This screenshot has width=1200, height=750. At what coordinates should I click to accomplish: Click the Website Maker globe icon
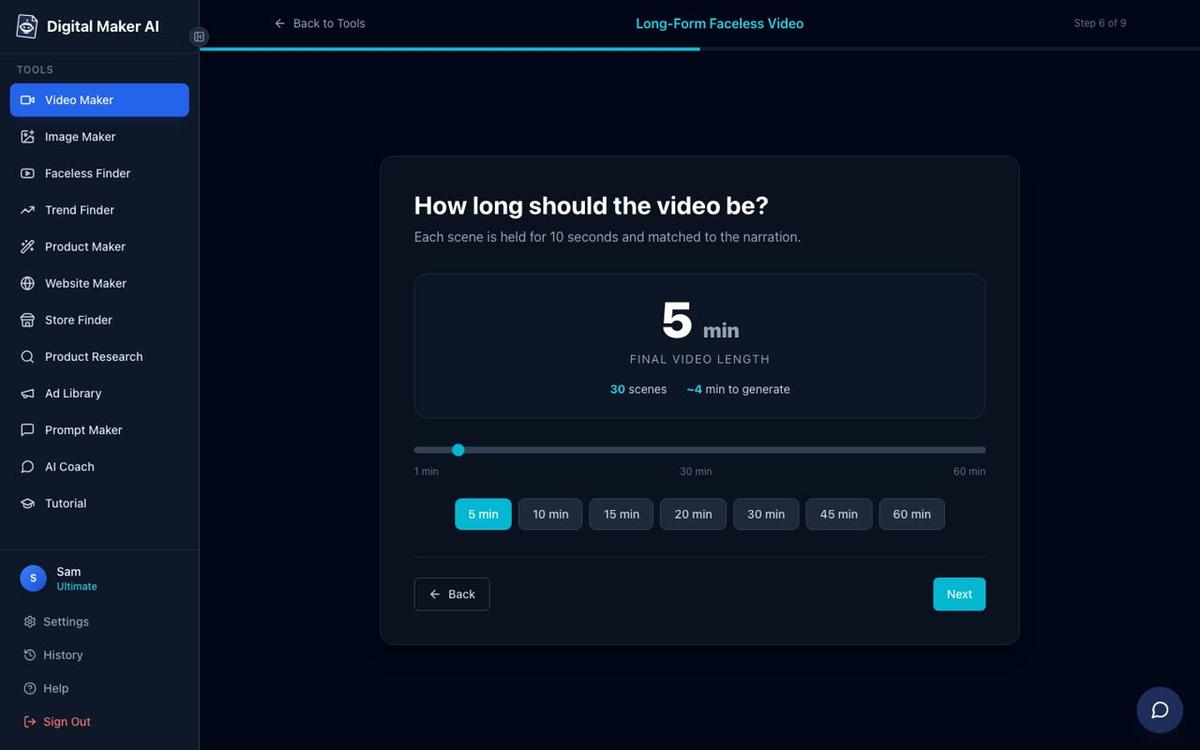point(27,283)
